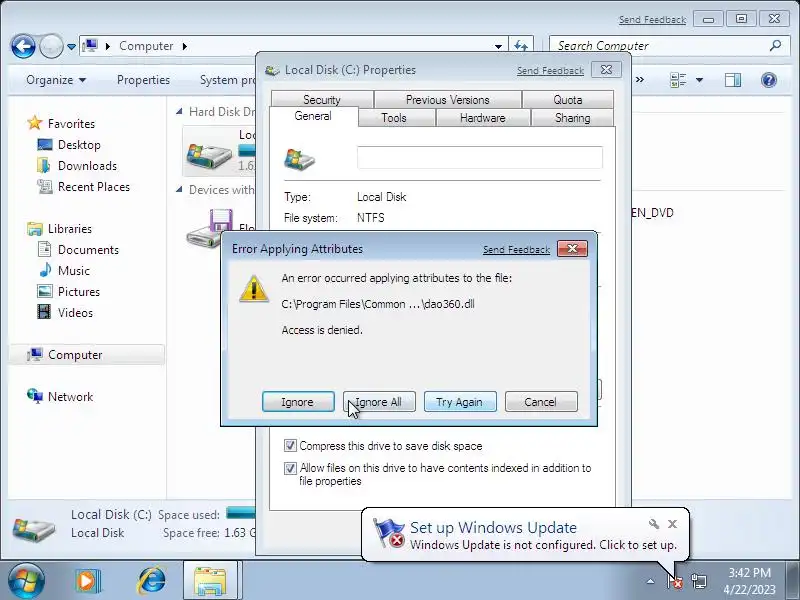Click the magnifier search icon
800x600 pixels.
coord(775,45)
